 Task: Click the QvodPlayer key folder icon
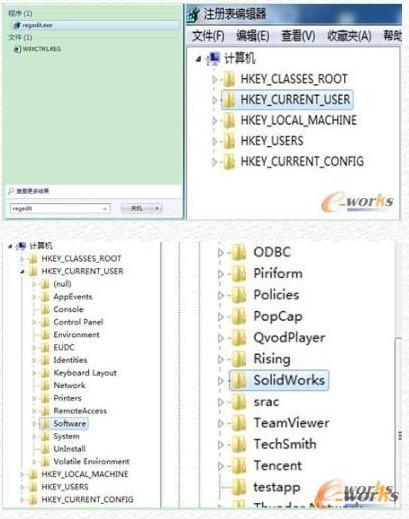pyautogui.click(x=239, y=338)
